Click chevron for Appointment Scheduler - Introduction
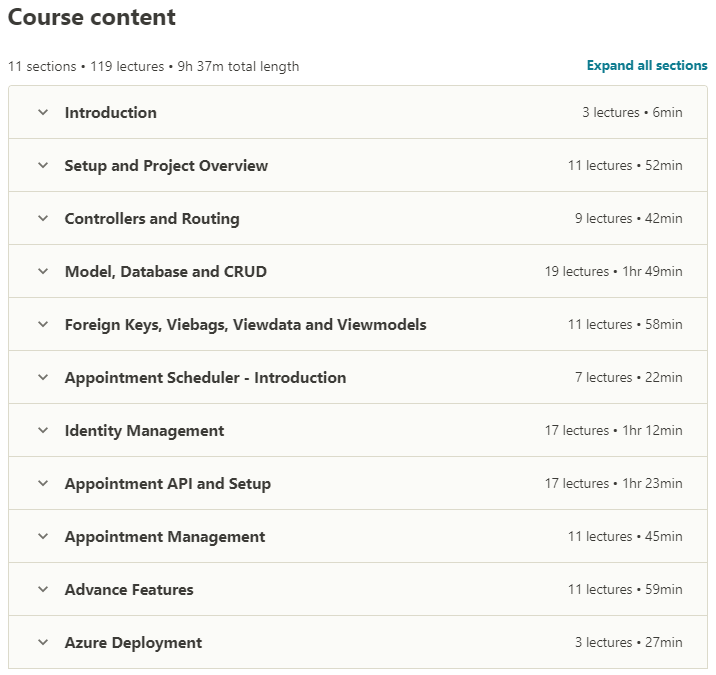Viewport: 716px width, 675px height. pos(43,378)
